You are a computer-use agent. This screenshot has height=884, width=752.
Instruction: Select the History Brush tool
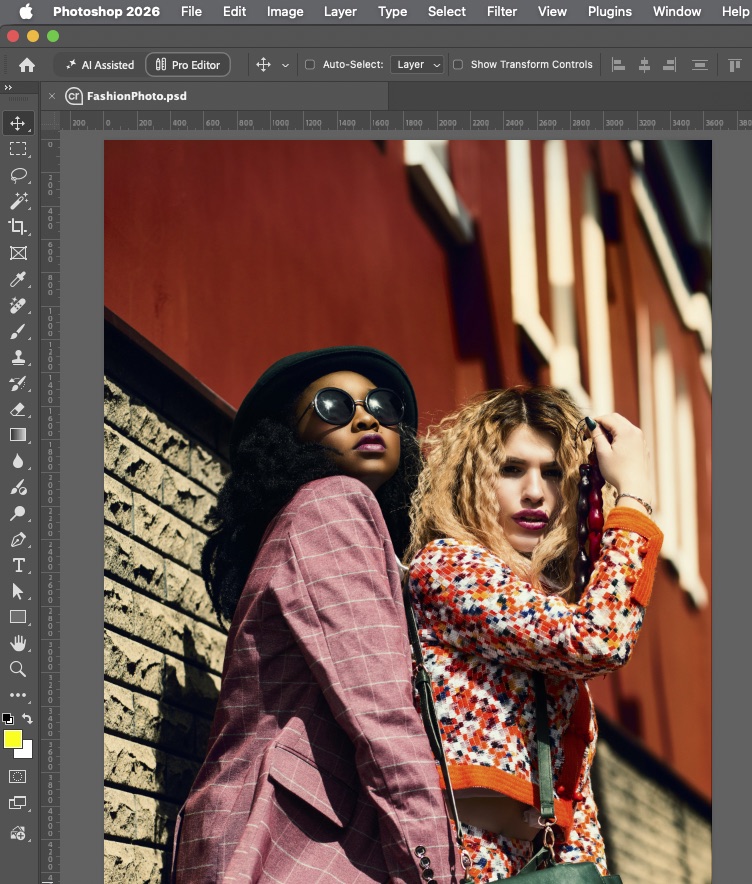point(17,383)
